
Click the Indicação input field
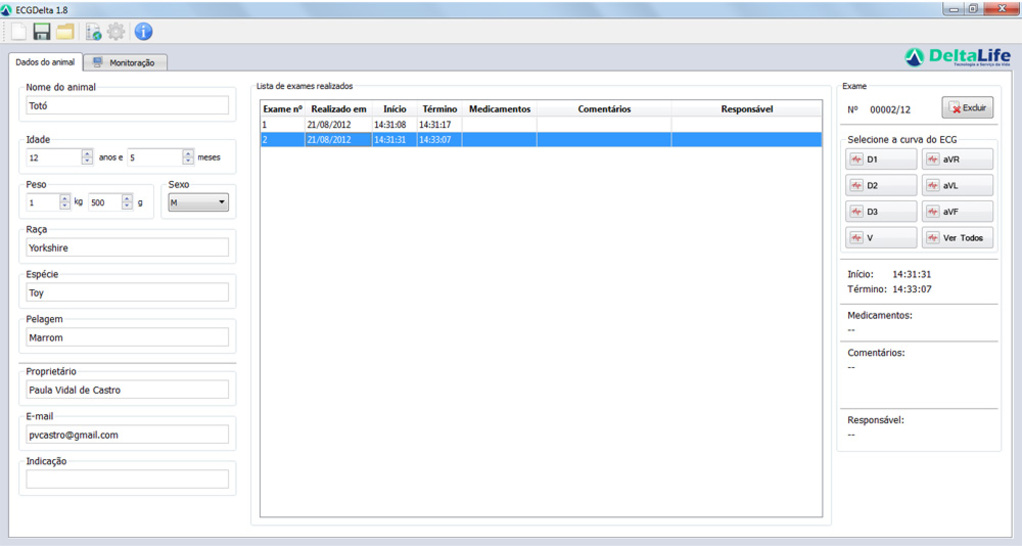(127, 479)
